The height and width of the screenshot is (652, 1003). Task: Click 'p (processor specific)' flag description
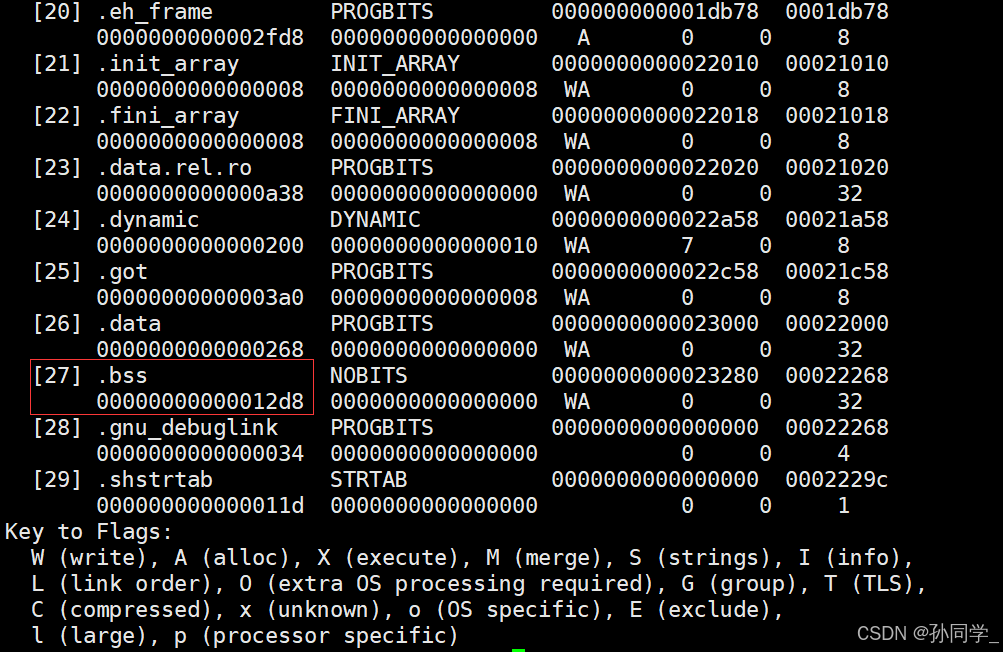pyautogui.click(x=317, y=637)
